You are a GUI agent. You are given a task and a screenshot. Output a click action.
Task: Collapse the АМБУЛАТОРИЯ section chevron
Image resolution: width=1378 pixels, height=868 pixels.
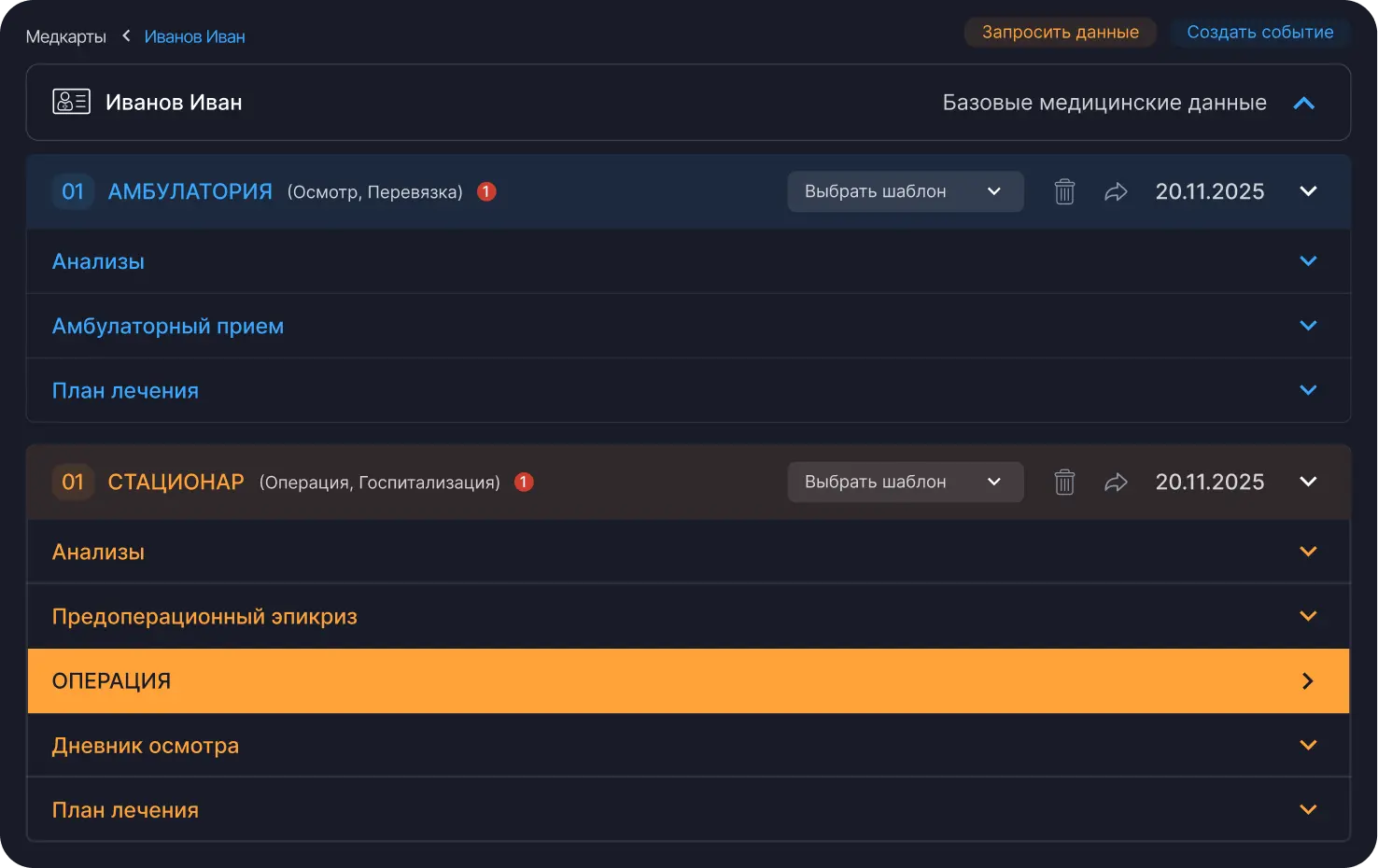click(1308, 191)
